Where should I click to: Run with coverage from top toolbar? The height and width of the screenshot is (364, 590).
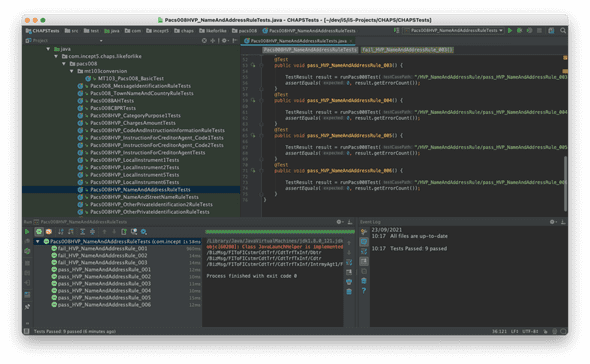(529, 30)
